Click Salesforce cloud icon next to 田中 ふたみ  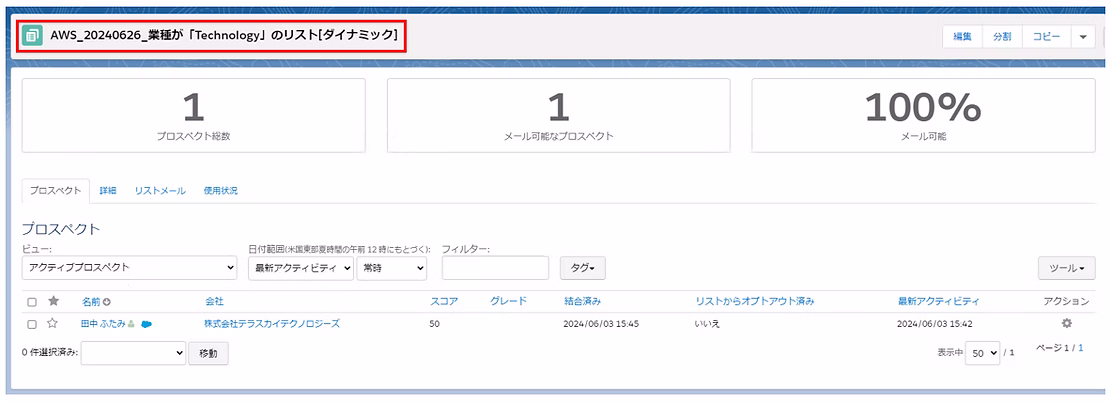(147, 324)
